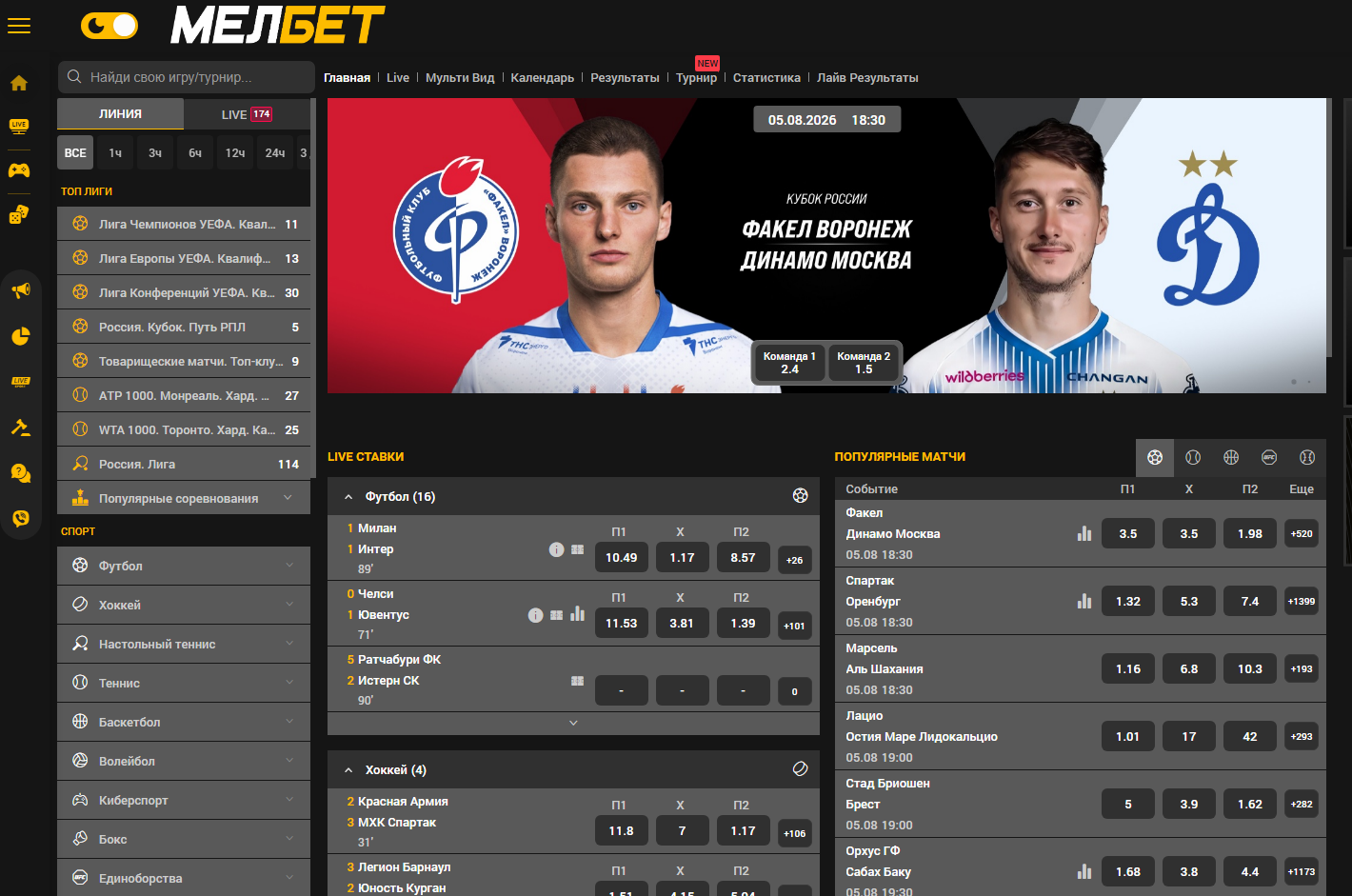Open the Лайв Результаты menu item

click(867, 78)
